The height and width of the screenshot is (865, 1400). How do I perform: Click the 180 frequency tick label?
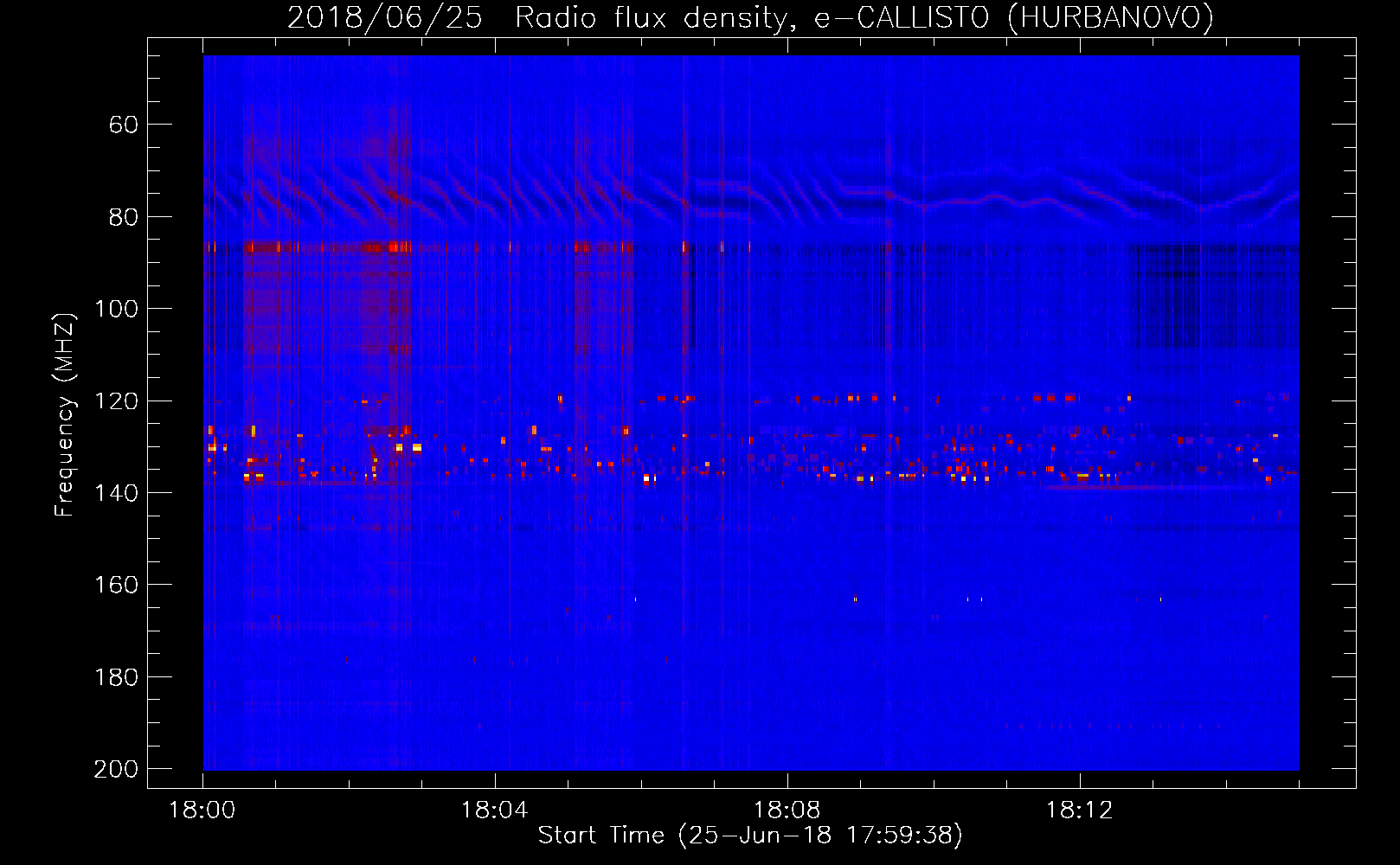(x=116, y=677)
